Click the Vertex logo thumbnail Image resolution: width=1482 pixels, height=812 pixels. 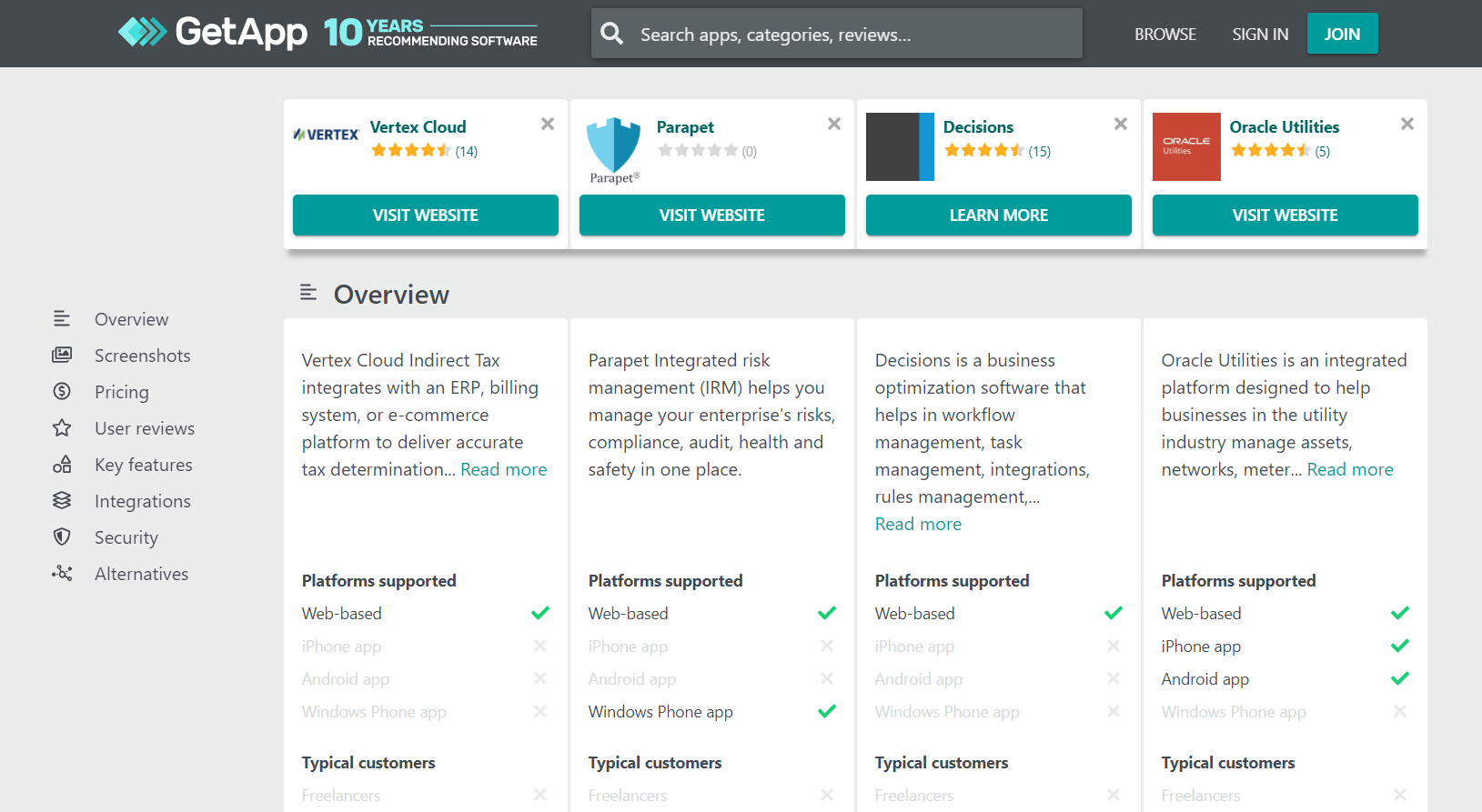click(327, 135)
